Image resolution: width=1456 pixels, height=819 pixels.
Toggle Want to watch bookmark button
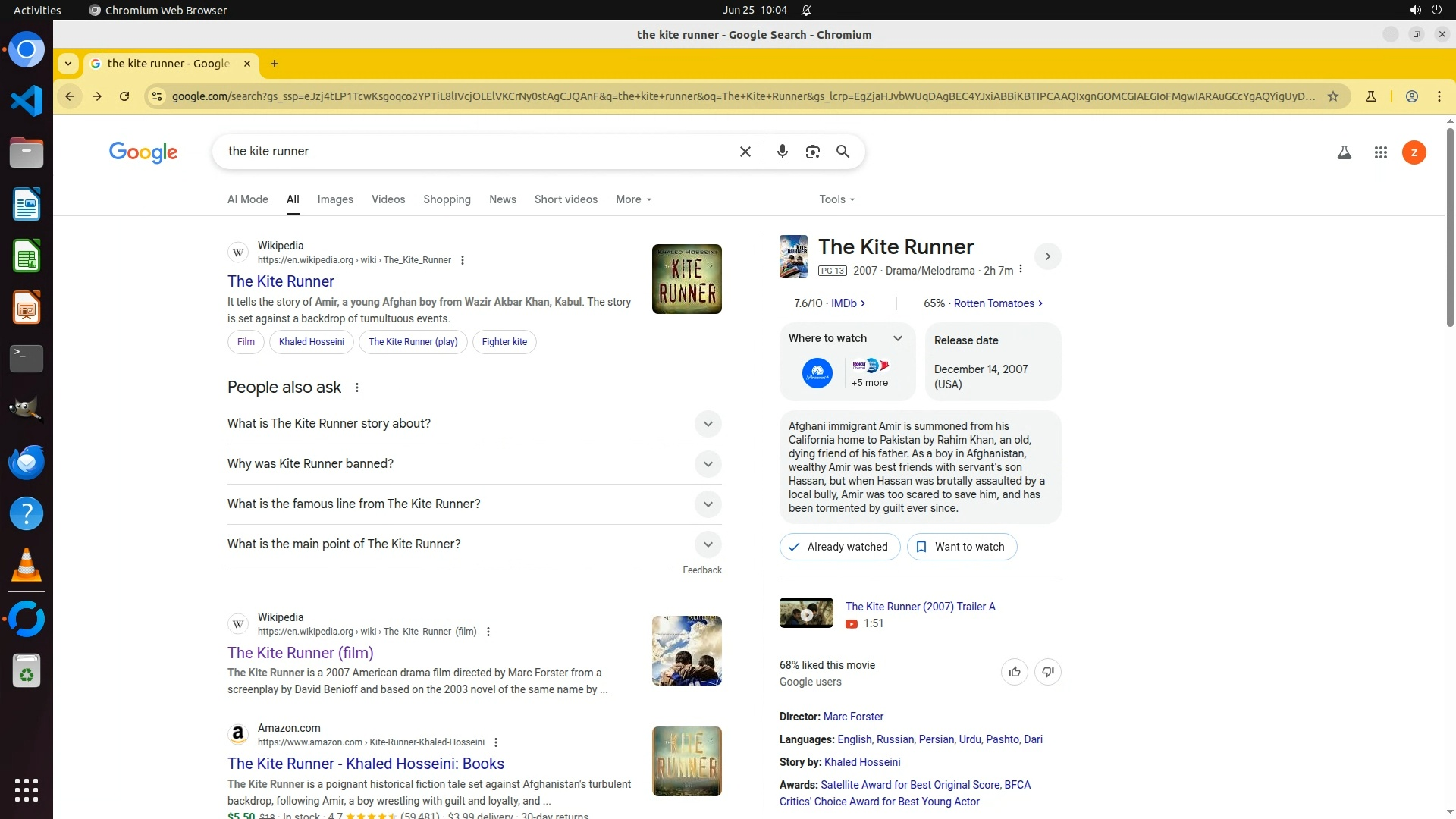(x=962, y=547)
